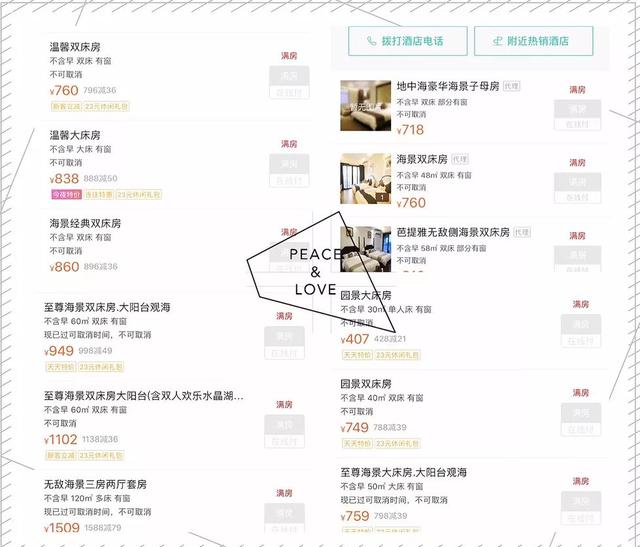Image resolution: width=640 pixels, height=547 pixels.
Task: Select the 海景经典双床房 room title
Action: click(x=85, y=223)
